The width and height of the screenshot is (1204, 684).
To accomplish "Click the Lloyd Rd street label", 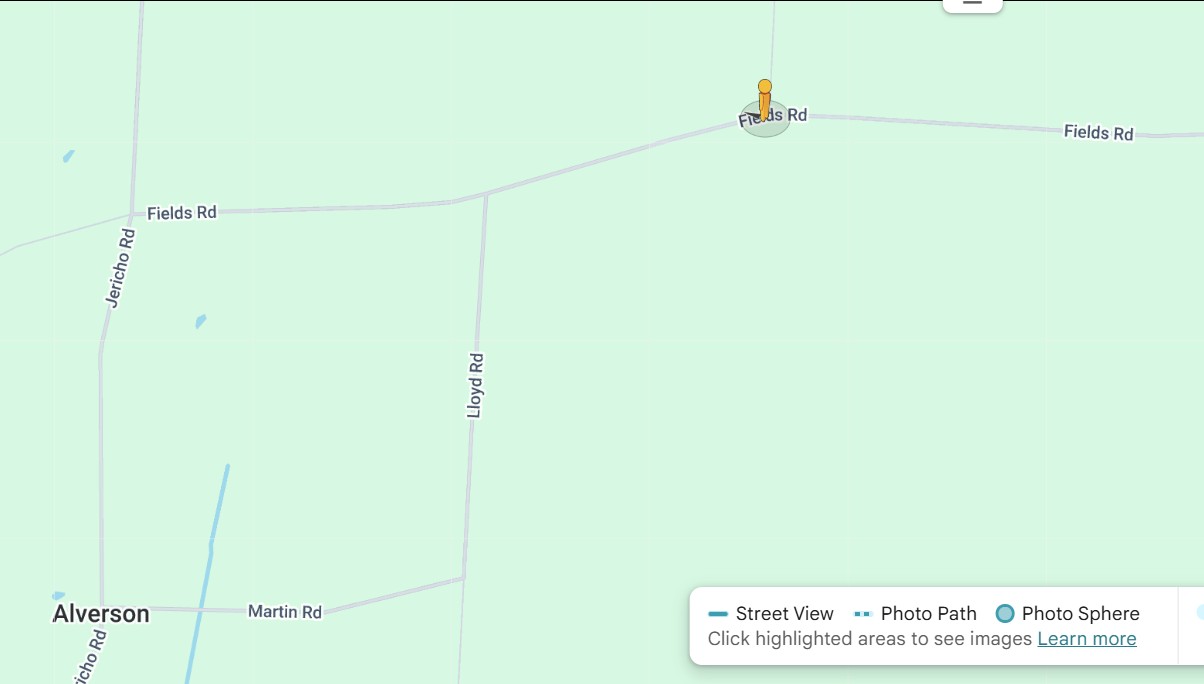I will point(476,385).
